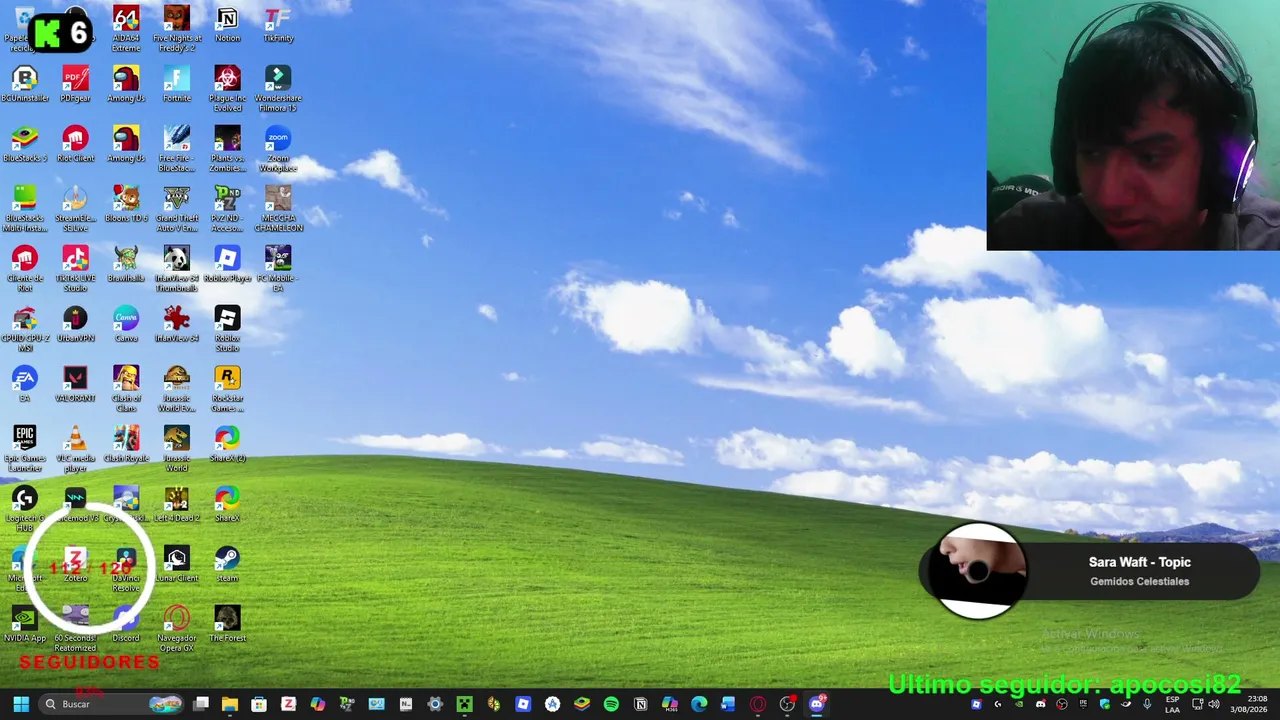This screenshot has width=1280, height=720.
Task: Open the StreamElements SE.Live shortcut
Action: pos(75,209)
